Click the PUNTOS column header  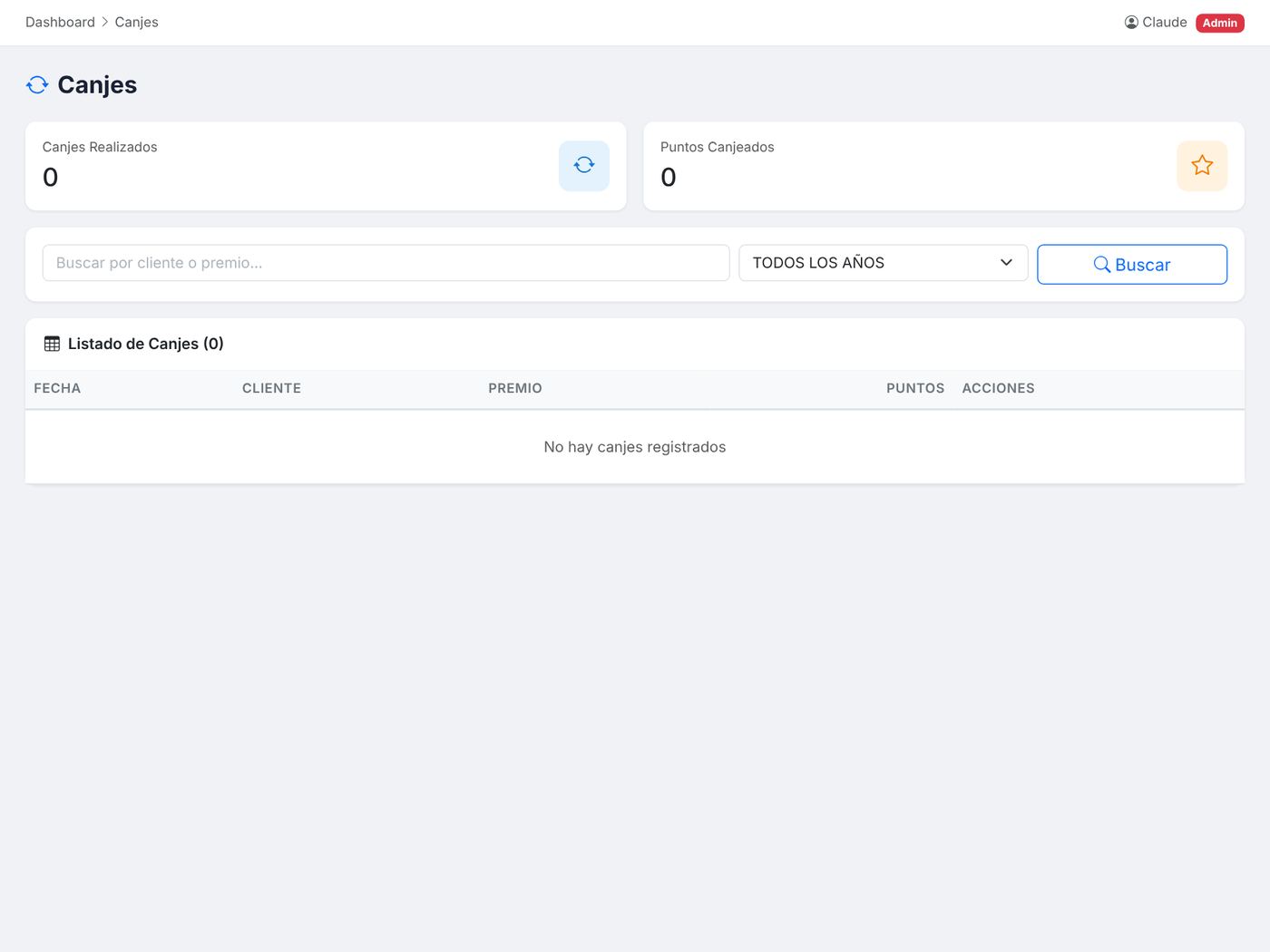coord(915,388)
